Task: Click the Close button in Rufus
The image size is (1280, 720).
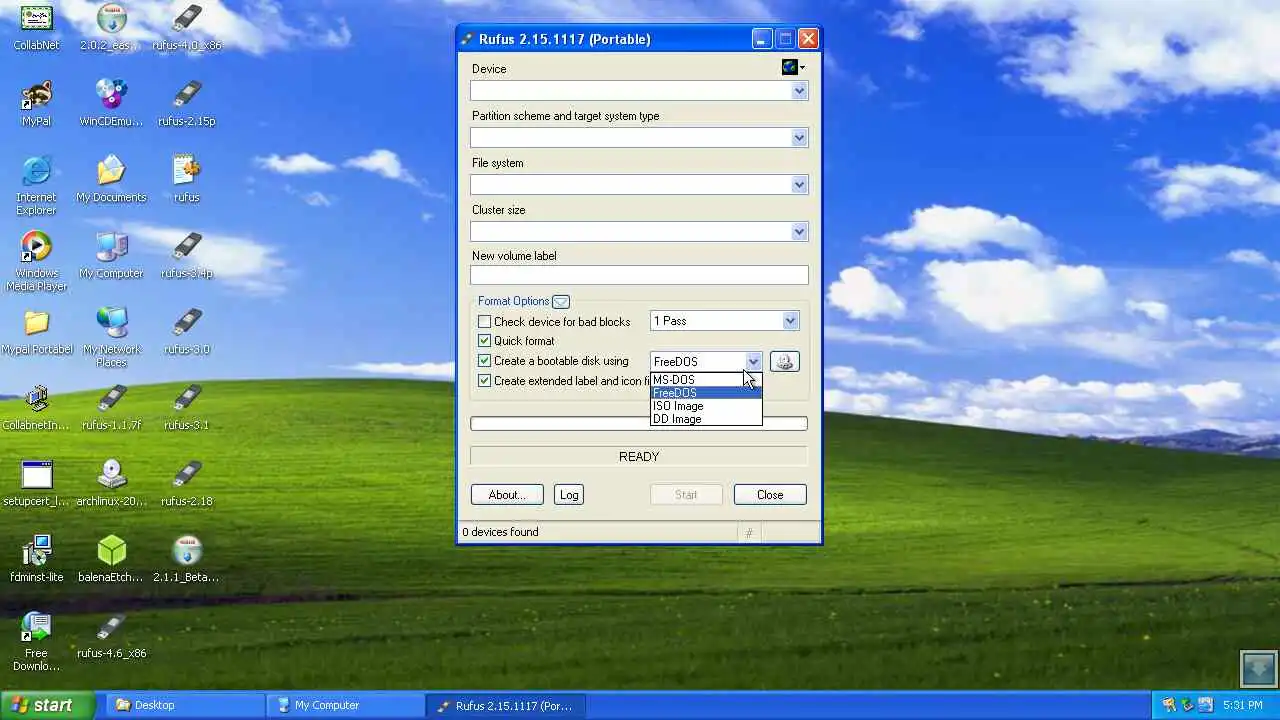Action: click(770, 495)
